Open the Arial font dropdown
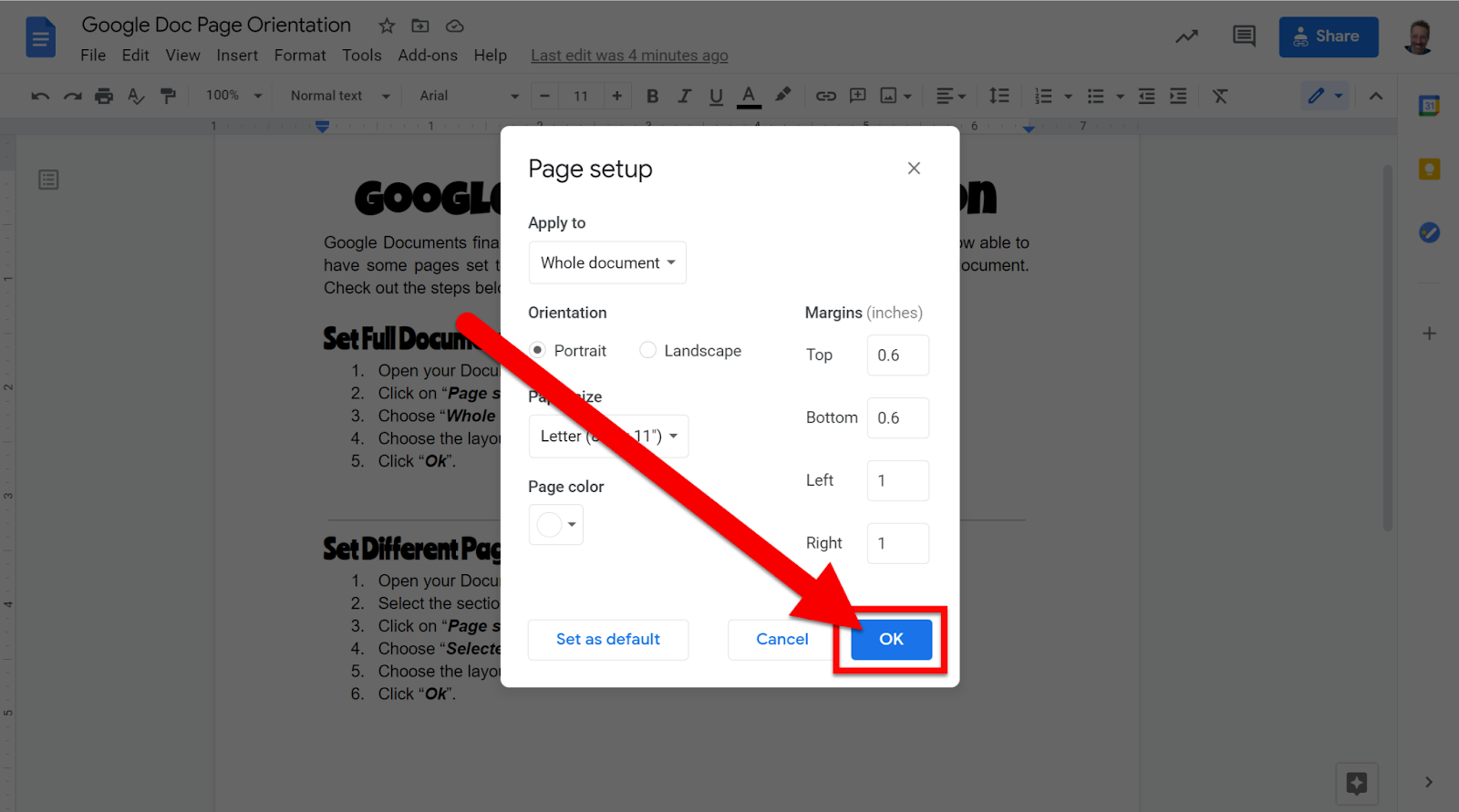Viewport: 1459px width, 812px height. click(469, 96)
